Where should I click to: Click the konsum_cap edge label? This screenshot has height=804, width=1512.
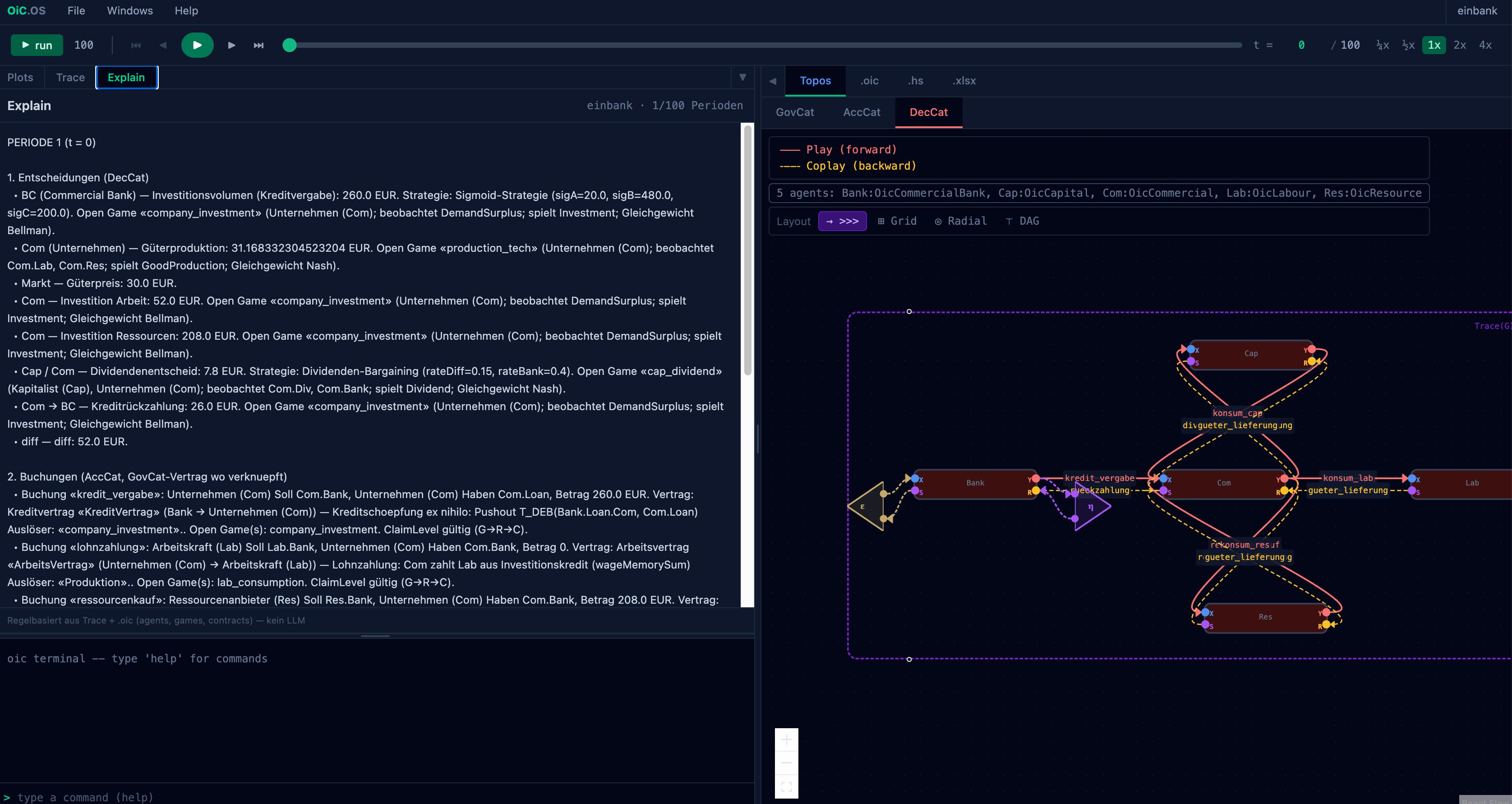coord(1237,413)
